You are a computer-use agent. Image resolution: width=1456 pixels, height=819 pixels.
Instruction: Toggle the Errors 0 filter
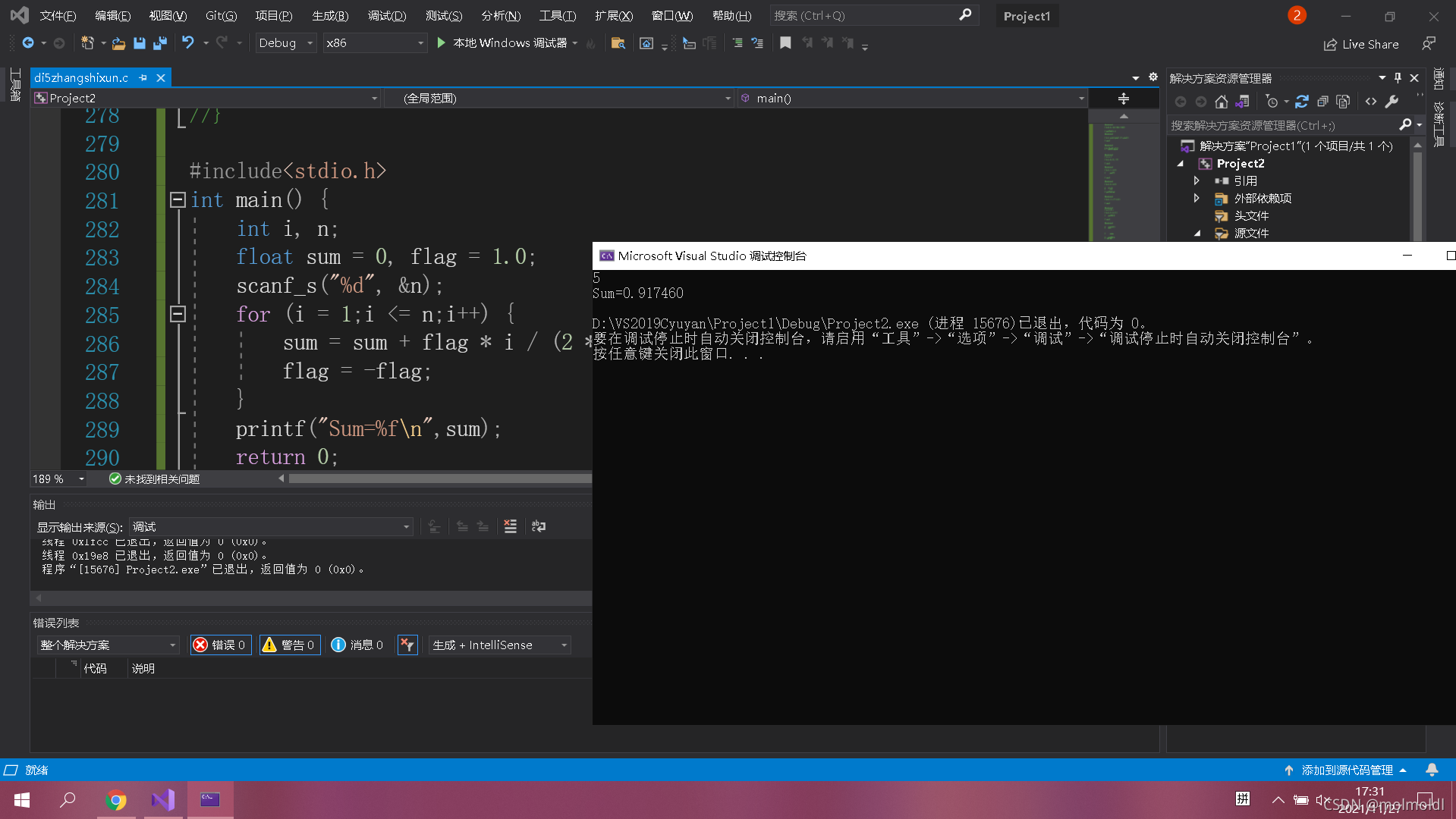[221, 645]
